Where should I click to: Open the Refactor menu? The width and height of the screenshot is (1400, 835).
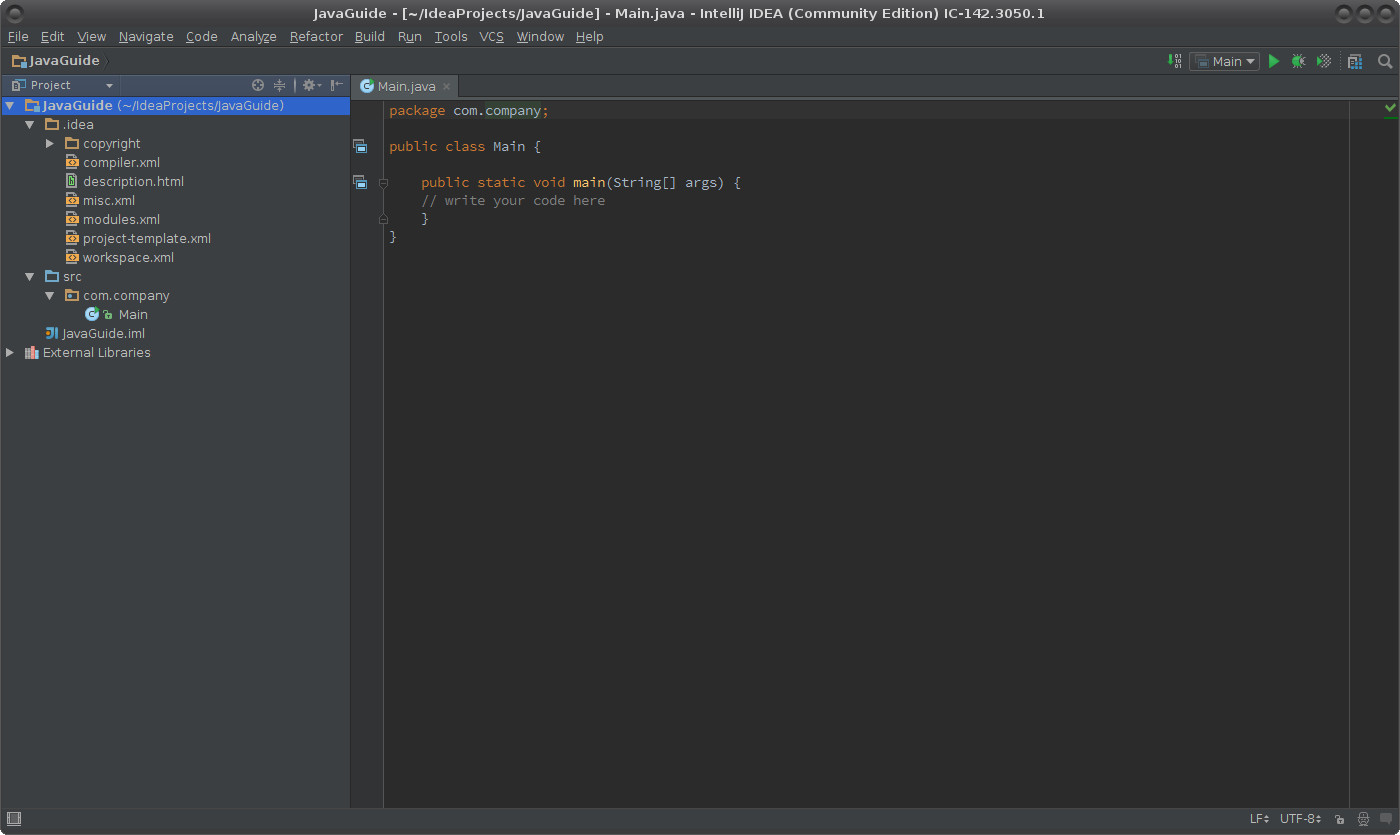316,37
